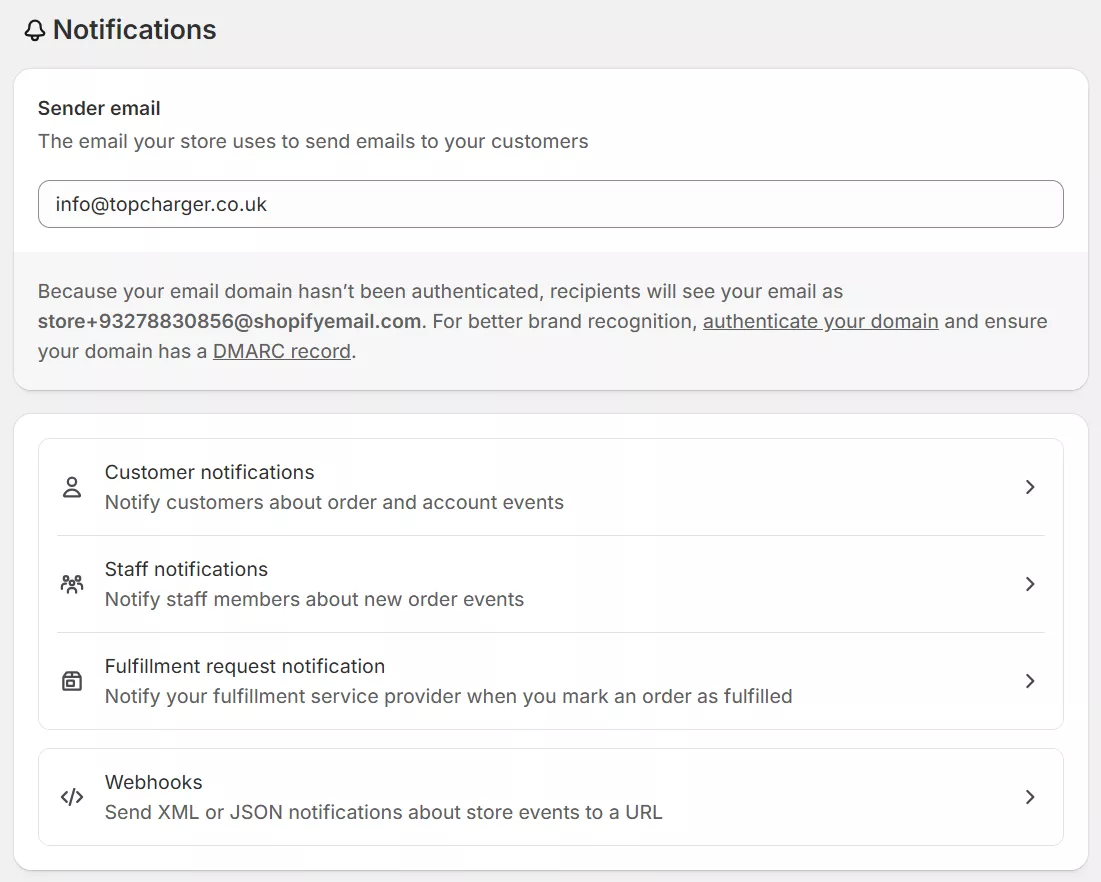Open Staff notifications using the right chevron

coord(1030,584)
